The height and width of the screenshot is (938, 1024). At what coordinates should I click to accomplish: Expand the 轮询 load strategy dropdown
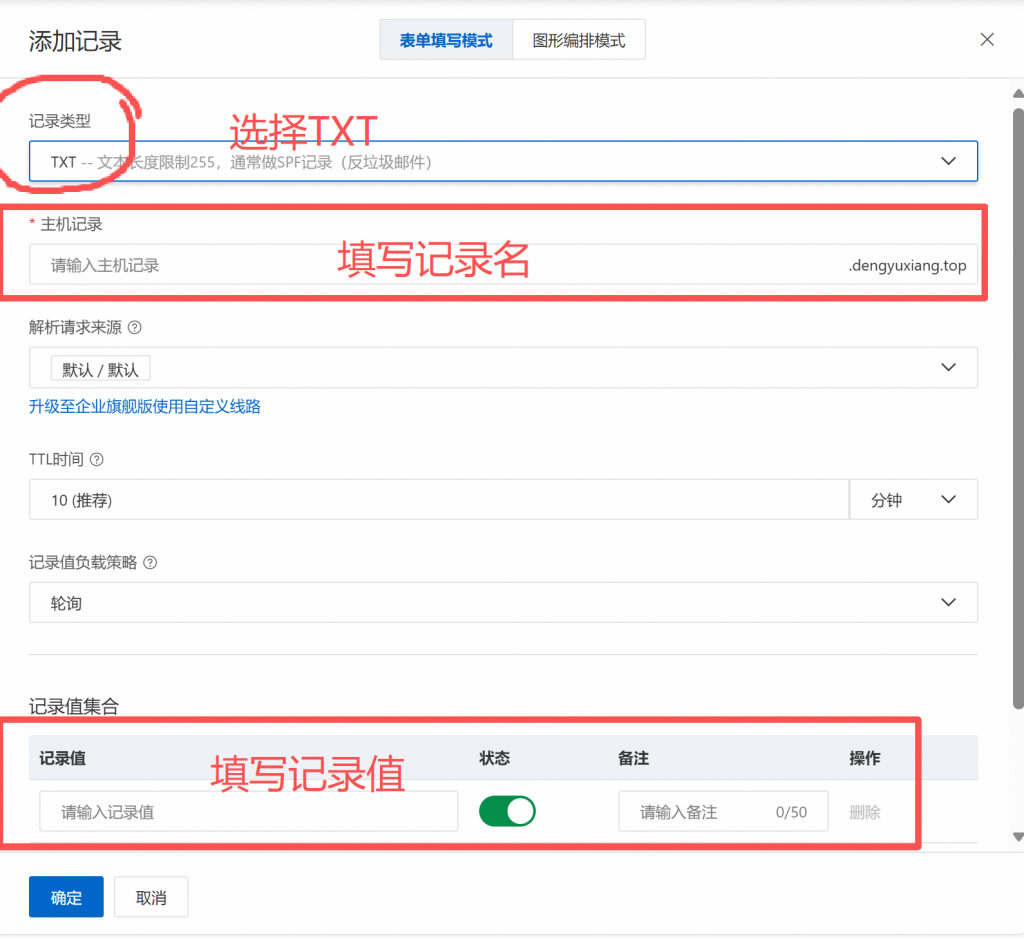pyautogui.click(x=503, y=603)
